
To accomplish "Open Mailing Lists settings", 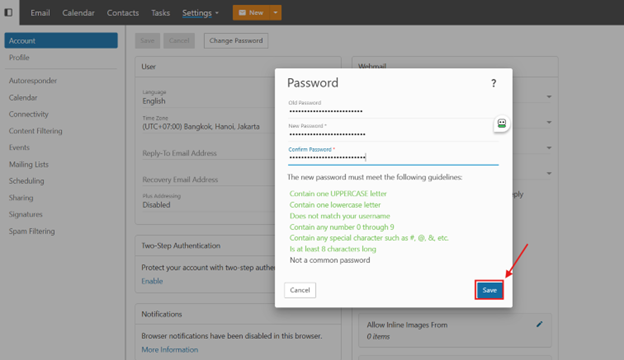I will [x=29, y=164].
